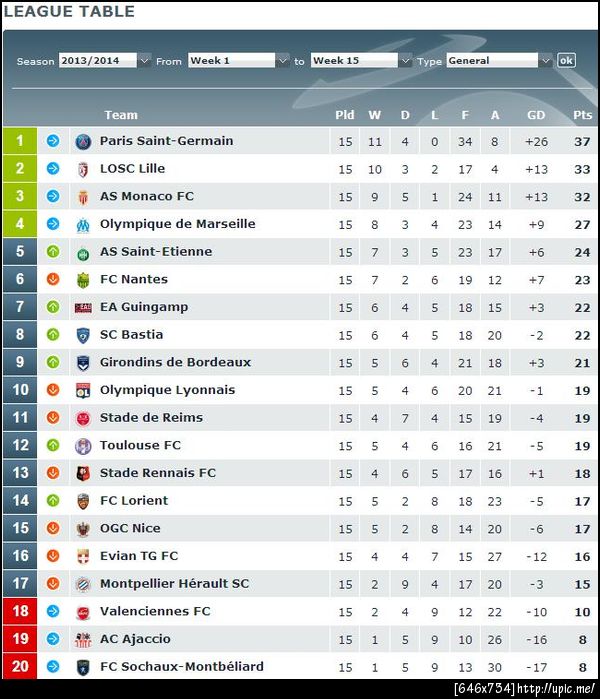Click the Olympique de Marseille logo
Image resolution: width=600 pixels, height=699 pixels.
click(x=83, y=225)
